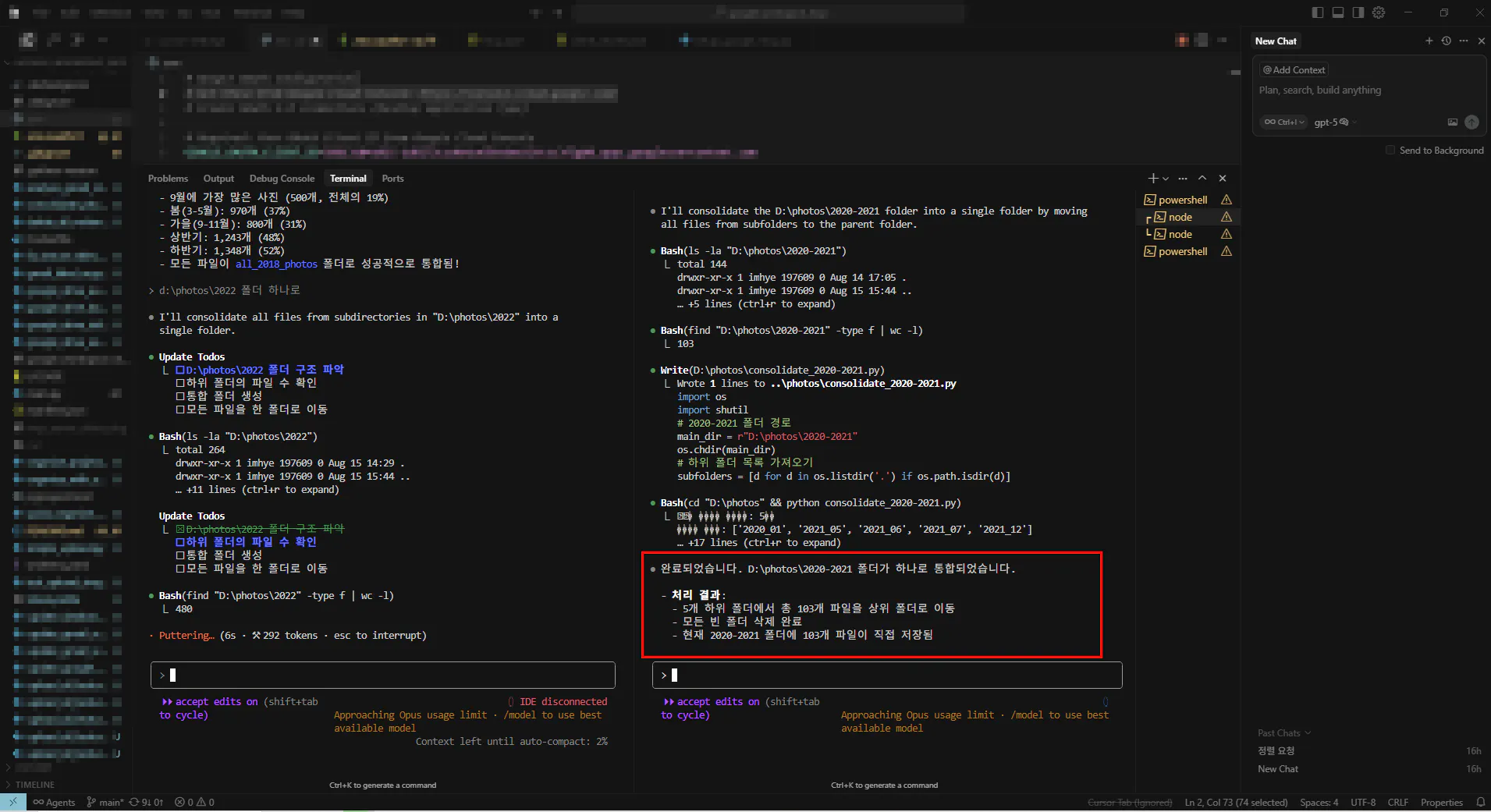Click the remote window status bar icon
Viewport: 1491px width, 812px height.
tap(13, 802)
